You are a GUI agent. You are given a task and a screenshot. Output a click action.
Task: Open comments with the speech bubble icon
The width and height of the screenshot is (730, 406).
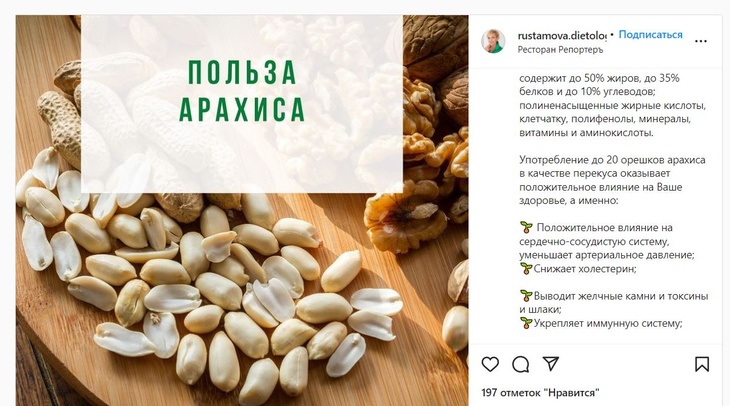(520, 364)
